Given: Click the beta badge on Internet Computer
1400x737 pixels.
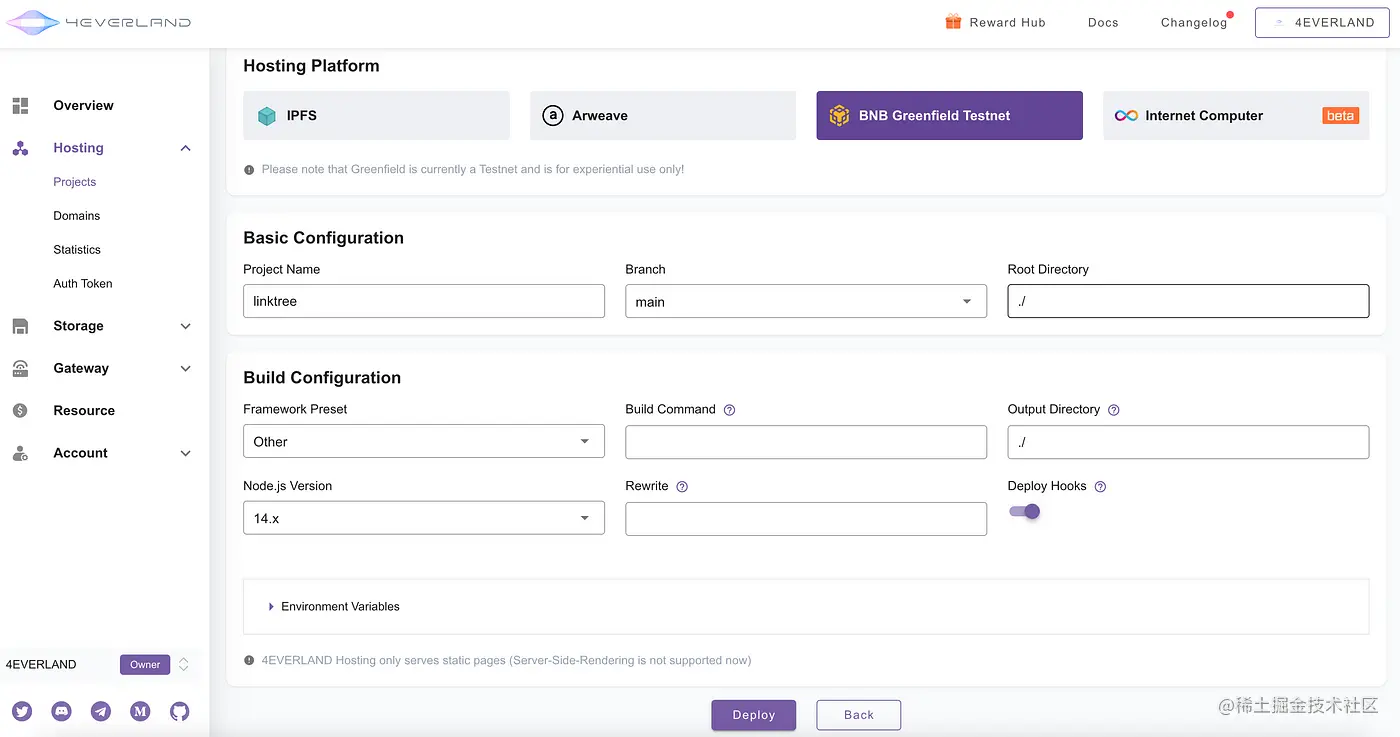Looking at the screenshot, I should (1340, 116).
